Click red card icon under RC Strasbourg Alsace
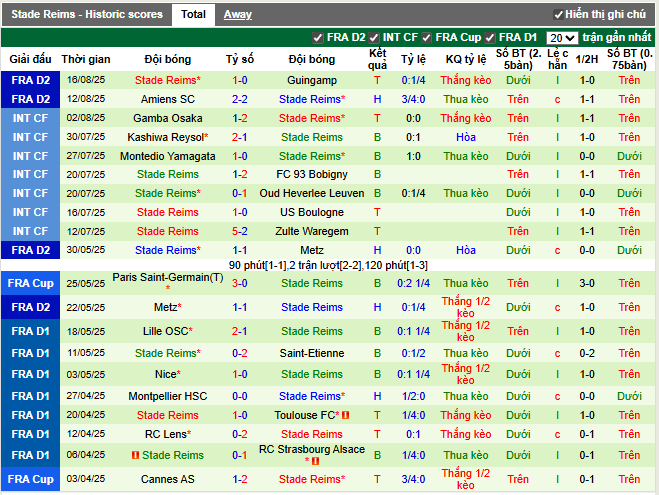This screenshot has height=495, width=659. tap(316, 461)
